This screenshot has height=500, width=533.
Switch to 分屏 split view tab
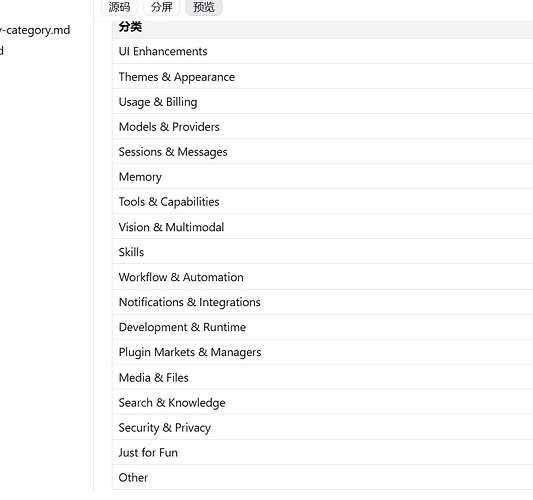(161, 7)
